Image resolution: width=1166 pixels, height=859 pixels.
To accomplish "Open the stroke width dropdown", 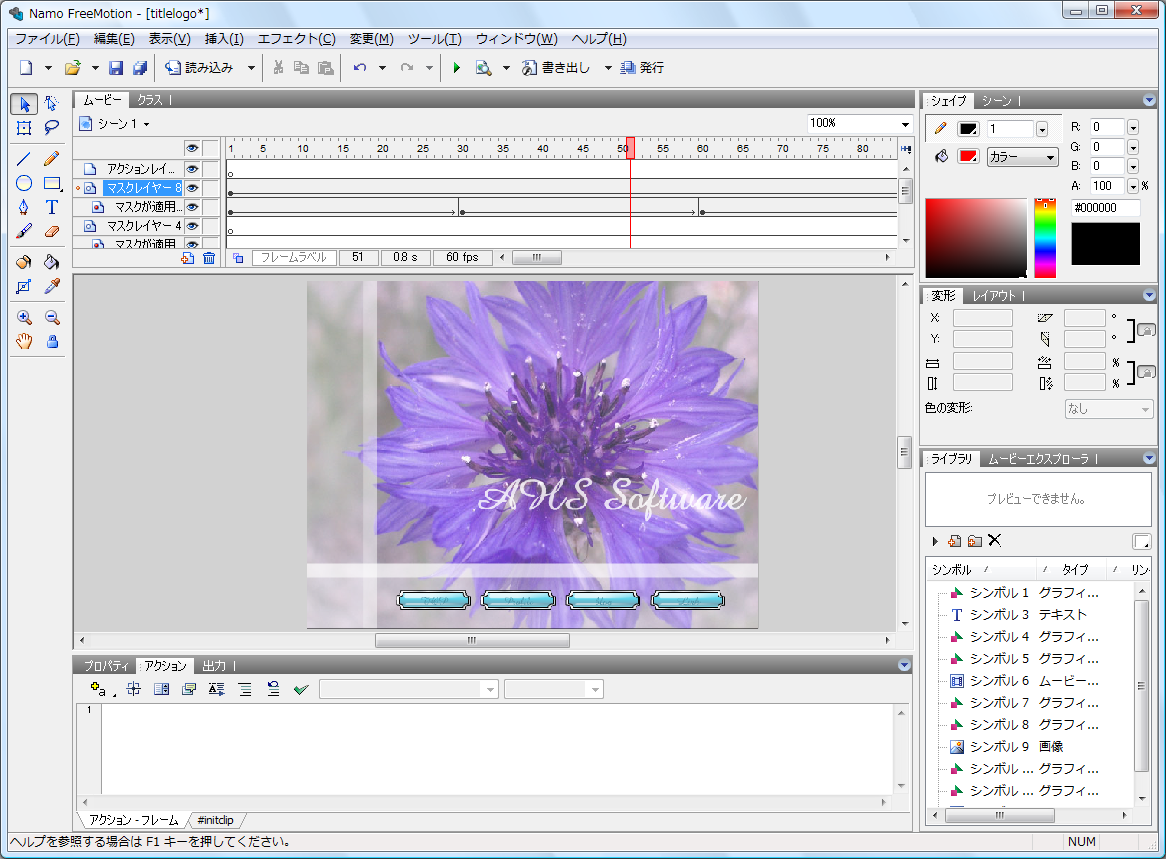I will [x=1042, y=129].
